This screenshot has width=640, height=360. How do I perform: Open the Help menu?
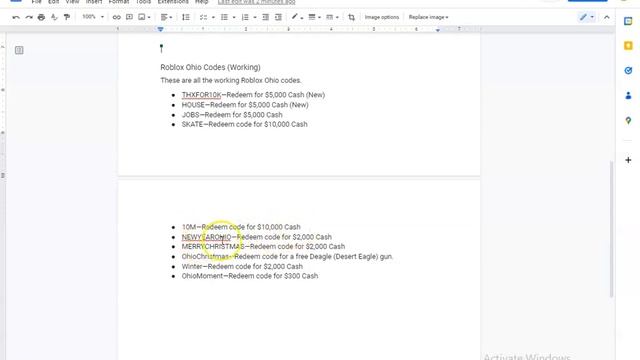click(202, 2)
